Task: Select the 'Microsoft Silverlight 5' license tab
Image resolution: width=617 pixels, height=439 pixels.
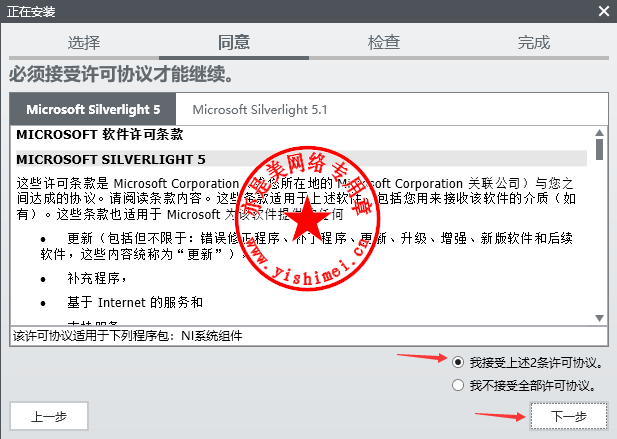Action: [93, 109]
